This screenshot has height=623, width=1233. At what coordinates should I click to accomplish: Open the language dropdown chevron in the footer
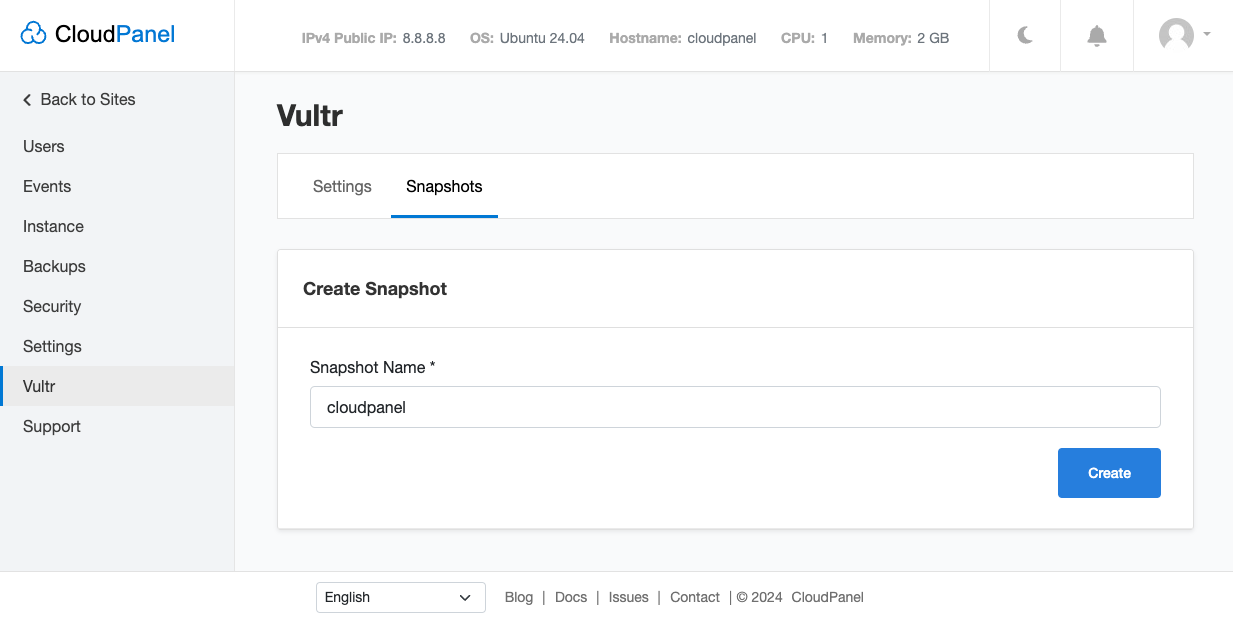pos(466,597)
